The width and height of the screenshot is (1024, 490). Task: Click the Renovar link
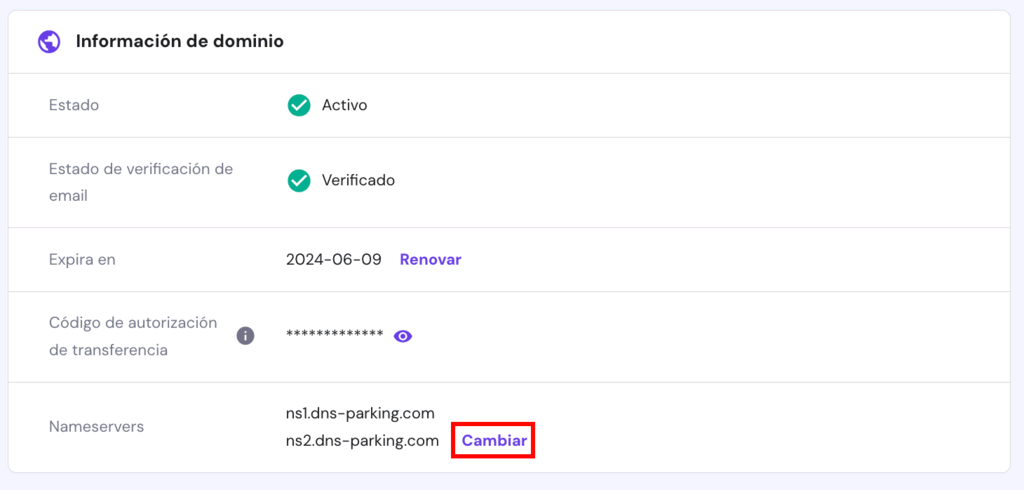(x=430, y=259)
